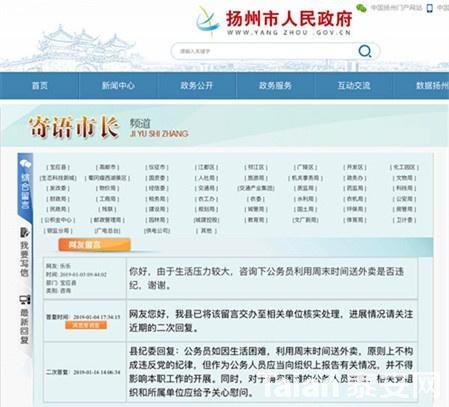
Task: Click the 民政局 department link
Action: tap(58, 209)
